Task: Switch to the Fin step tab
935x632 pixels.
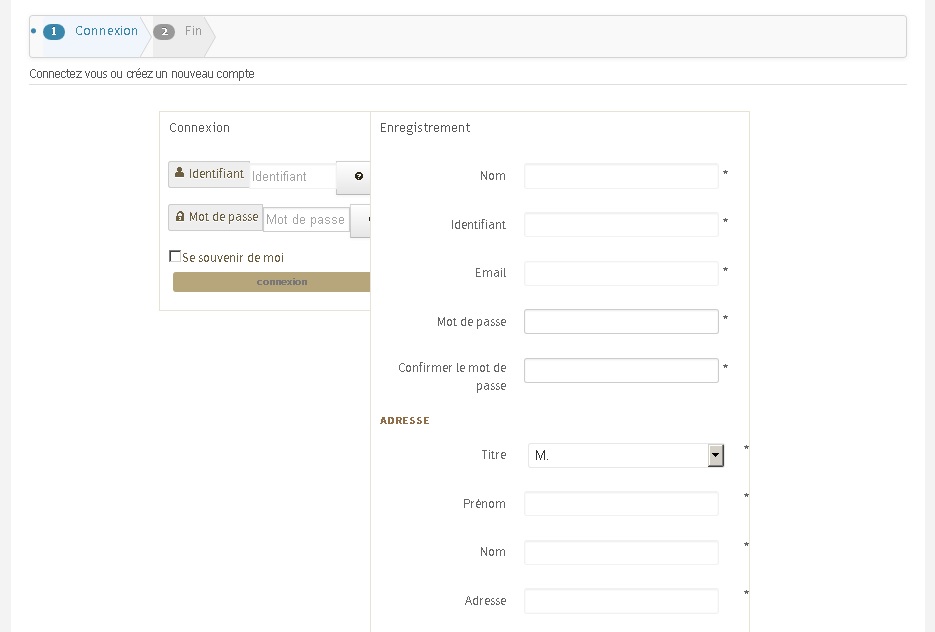Action: [193, 32]
